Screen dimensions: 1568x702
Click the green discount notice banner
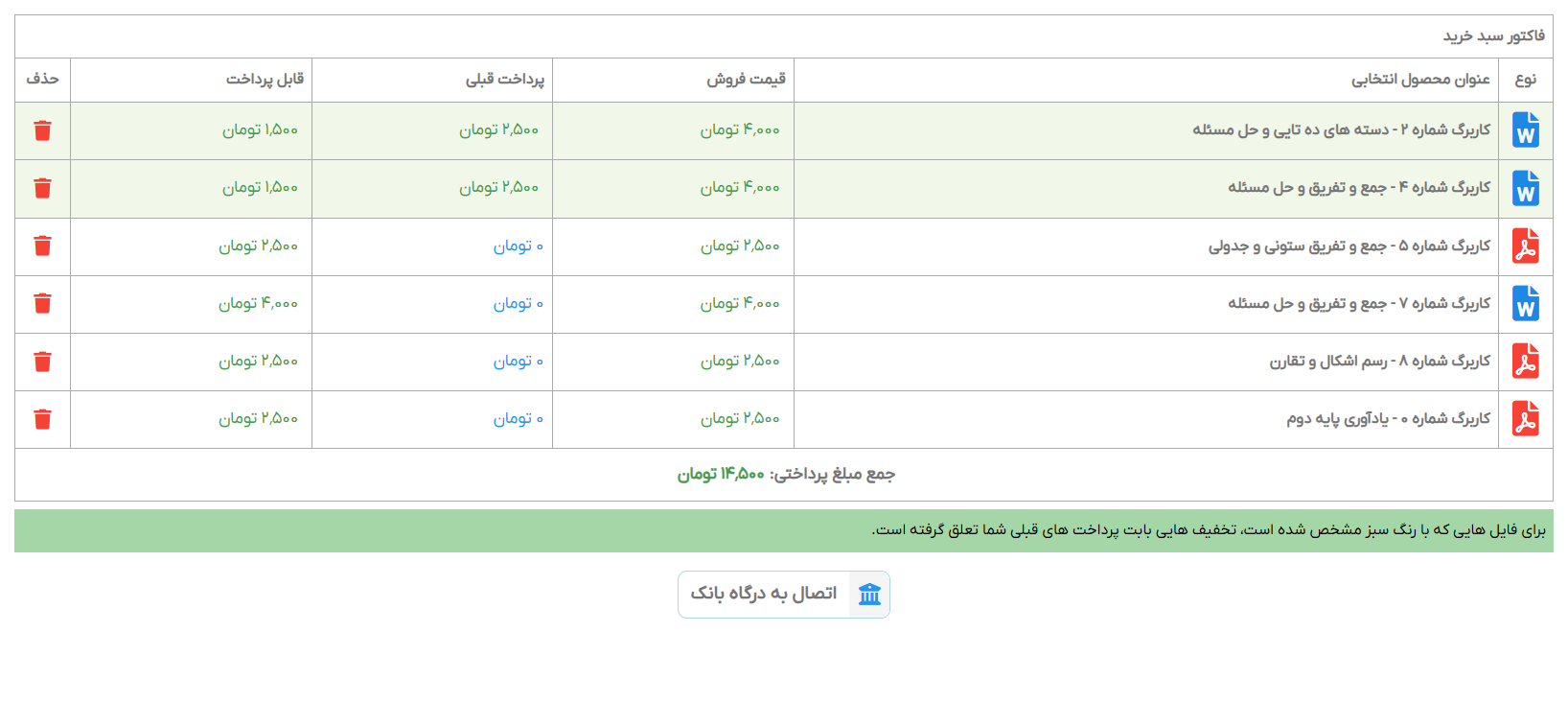click(783, 530)
